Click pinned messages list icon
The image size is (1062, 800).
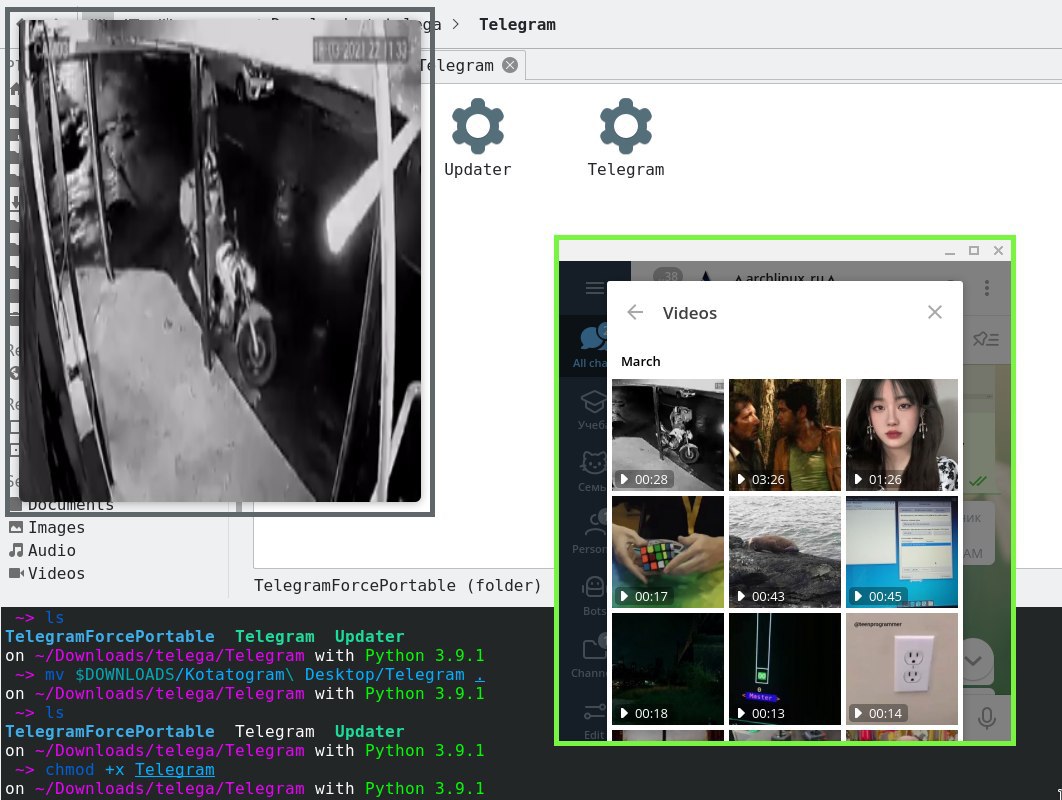986,339
